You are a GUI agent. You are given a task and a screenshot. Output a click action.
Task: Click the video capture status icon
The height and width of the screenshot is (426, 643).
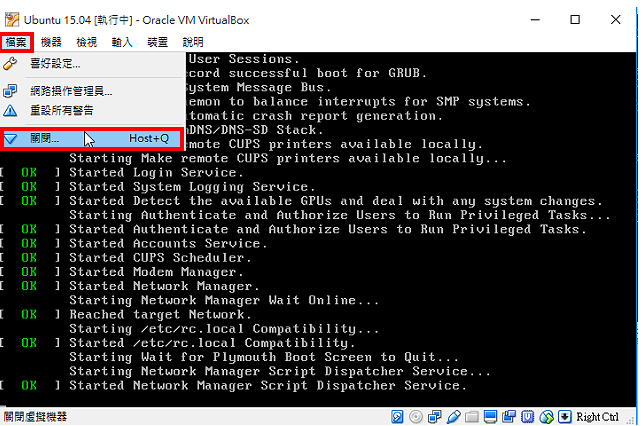[x=509, y=417]
